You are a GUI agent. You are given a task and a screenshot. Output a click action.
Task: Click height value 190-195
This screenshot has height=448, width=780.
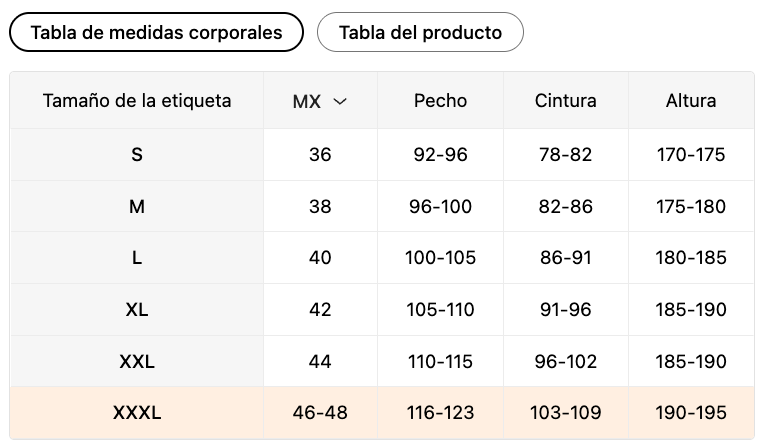point(691,413)
